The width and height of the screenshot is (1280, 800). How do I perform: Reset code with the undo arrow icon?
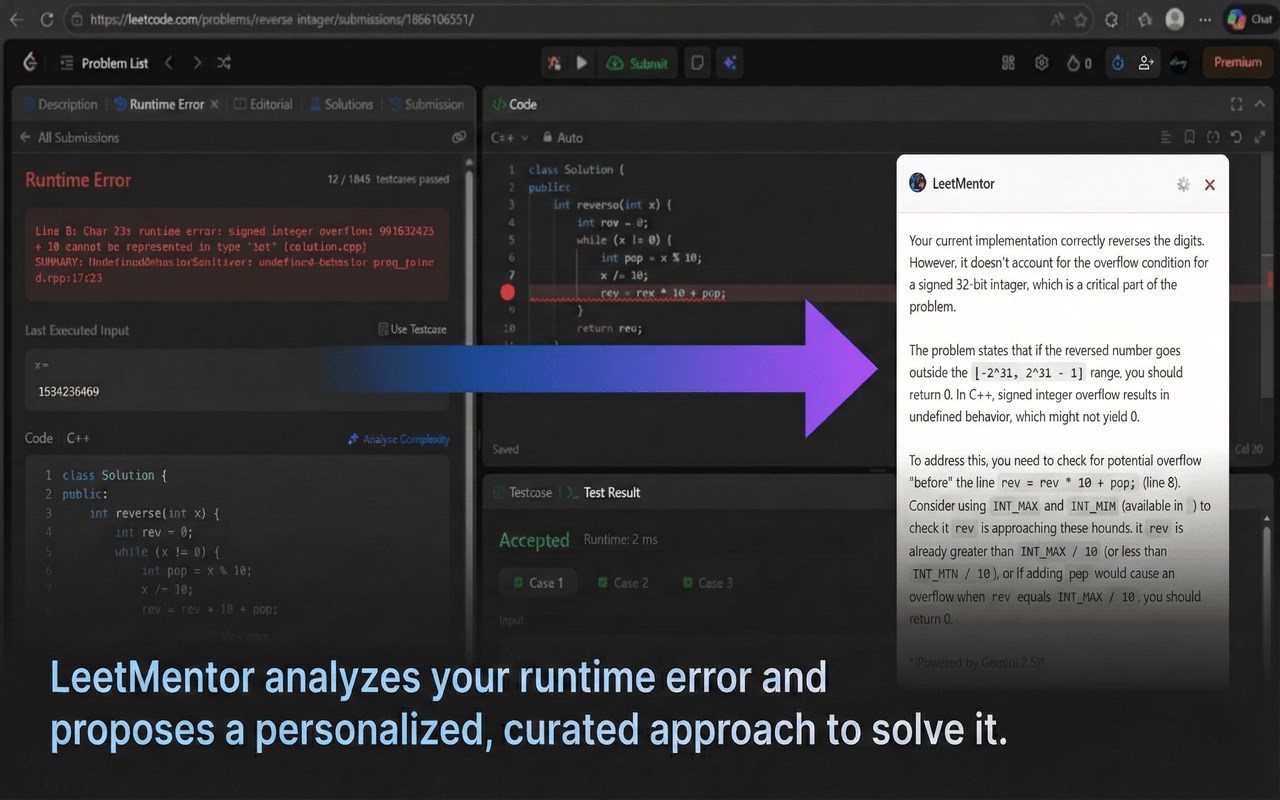tap(1236, 137)
